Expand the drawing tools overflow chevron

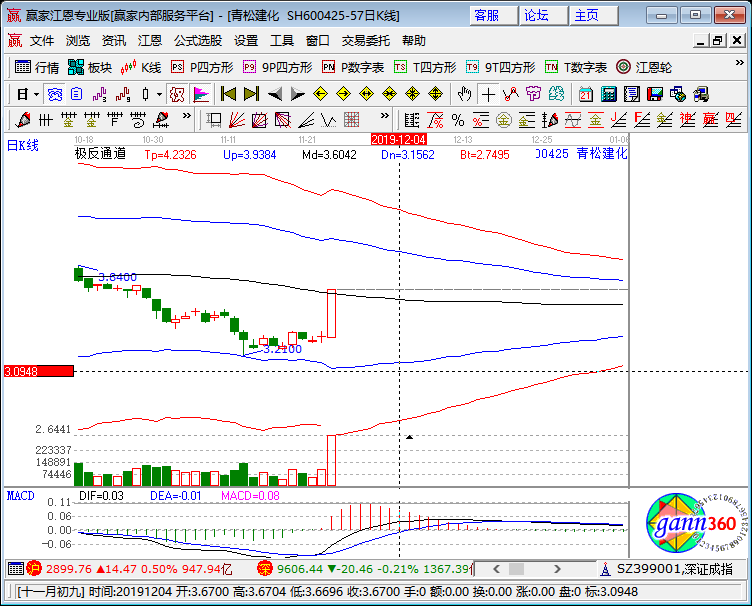click(x=385, y=116)
